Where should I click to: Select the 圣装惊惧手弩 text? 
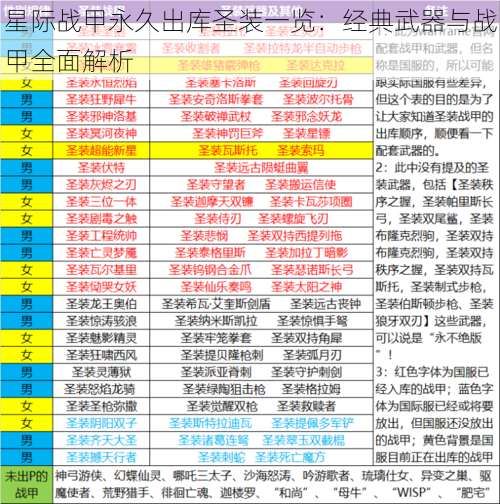pyautogui.click(x=312, y=321)
